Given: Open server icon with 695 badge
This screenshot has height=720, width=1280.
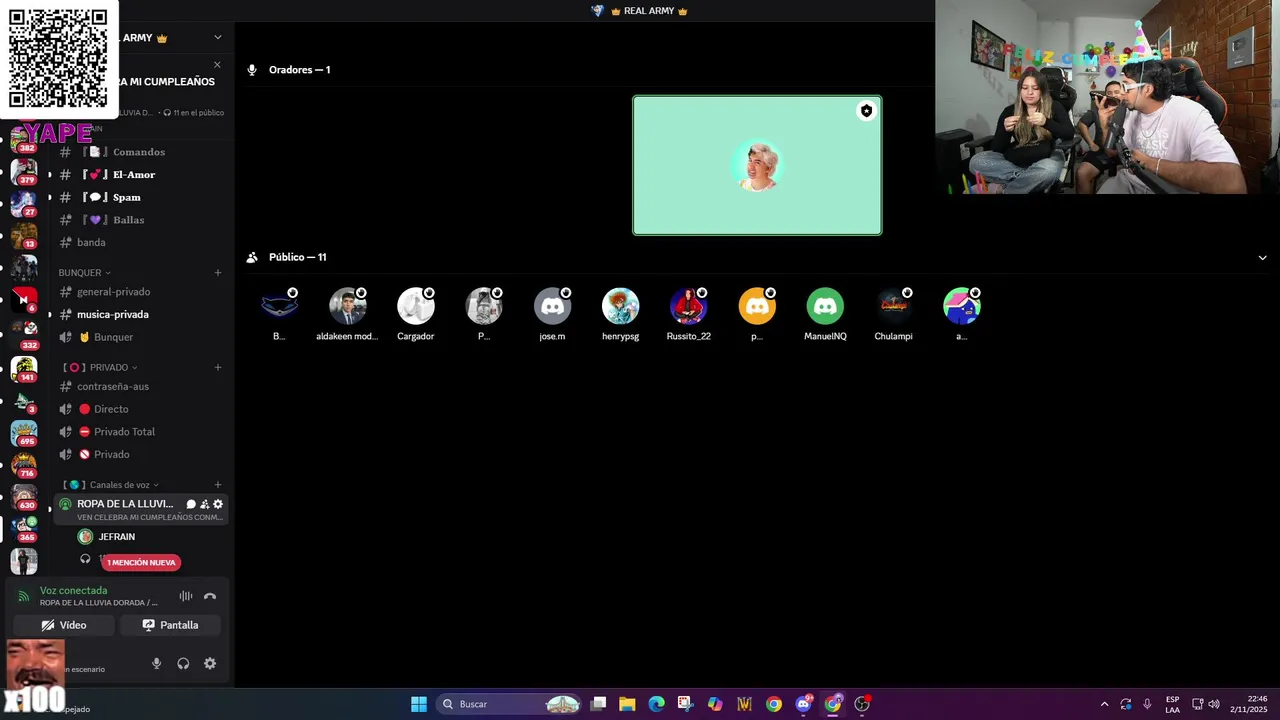Looking at the screenshot, I should (x=24, y=433).
